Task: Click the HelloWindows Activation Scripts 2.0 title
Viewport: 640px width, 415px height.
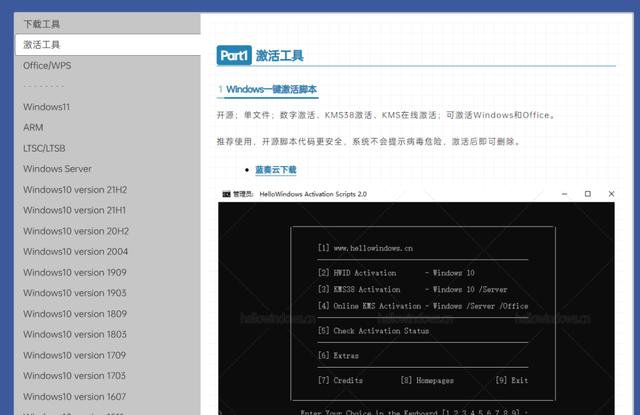Action: 313,194
